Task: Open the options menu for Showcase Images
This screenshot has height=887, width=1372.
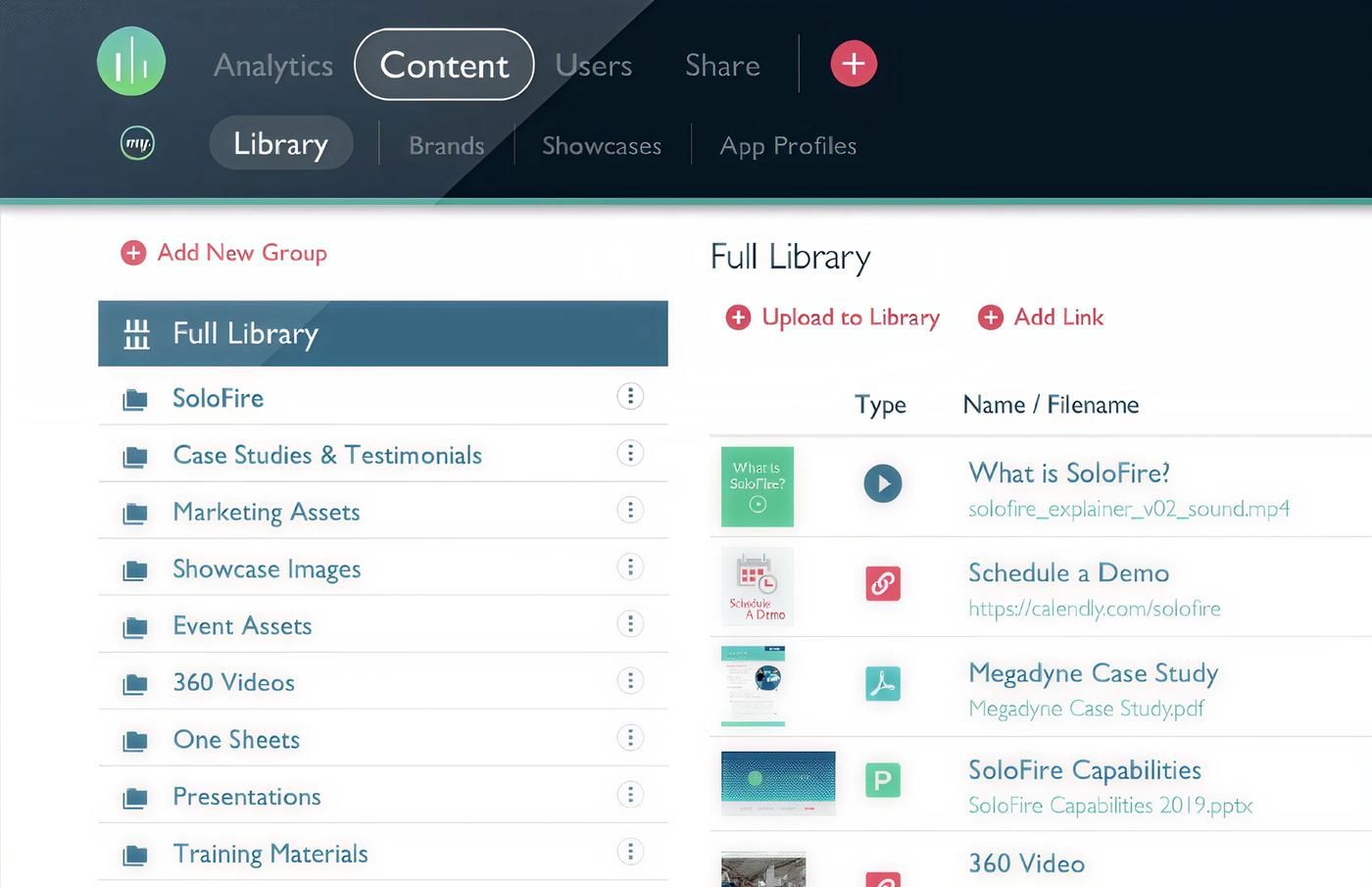Action: point(630,567)
